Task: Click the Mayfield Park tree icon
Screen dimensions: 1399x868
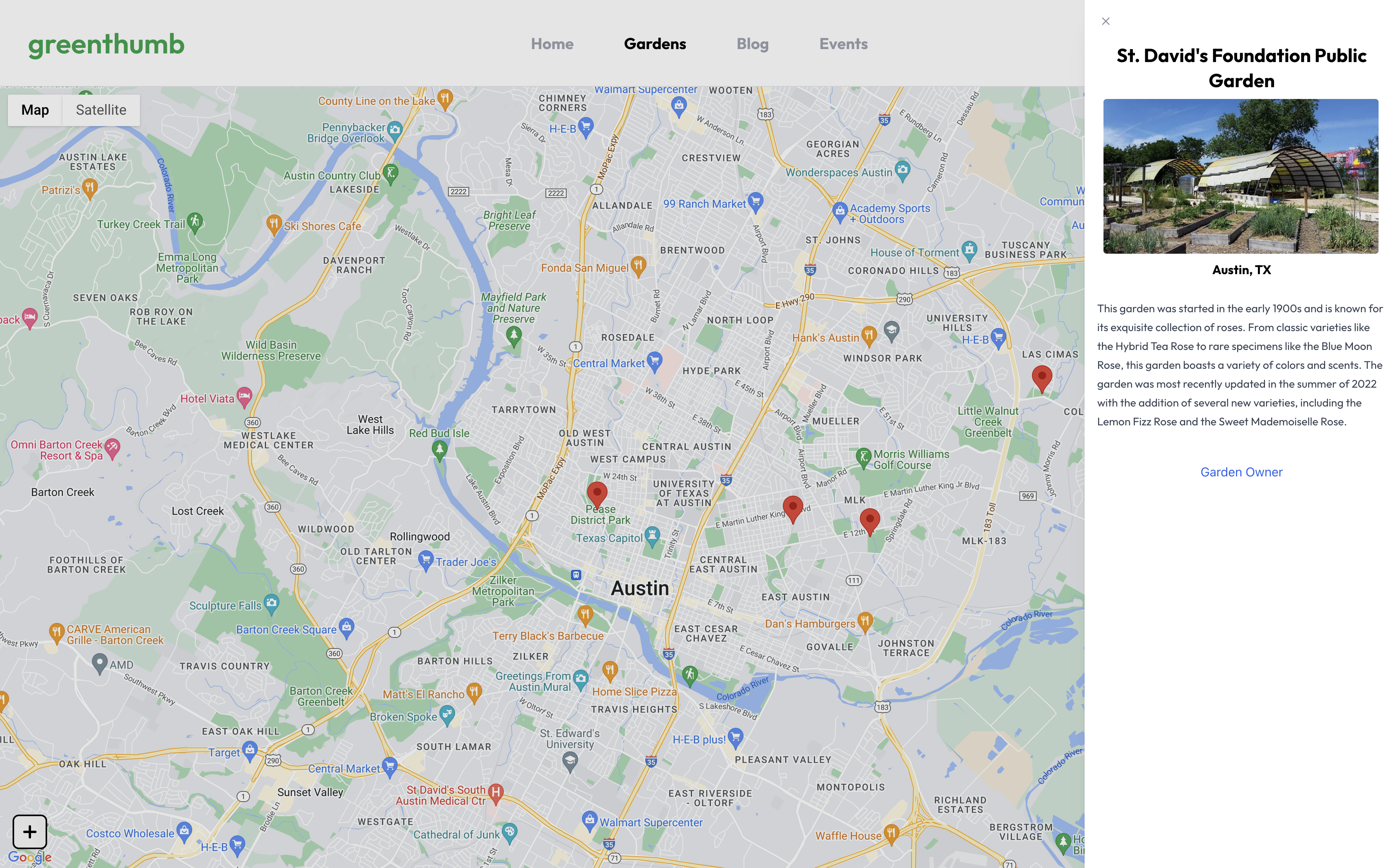Action: [x=514, y=336]
